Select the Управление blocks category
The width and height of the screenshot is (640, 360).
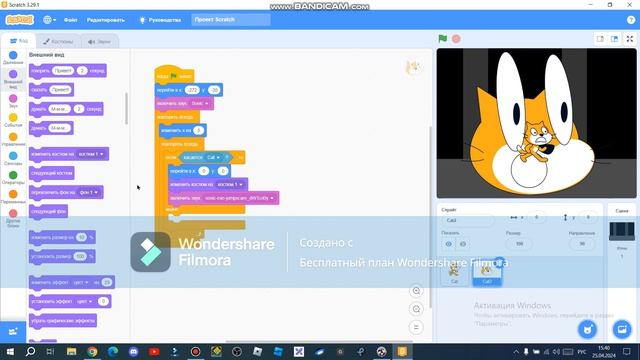(x=13, y=139)
